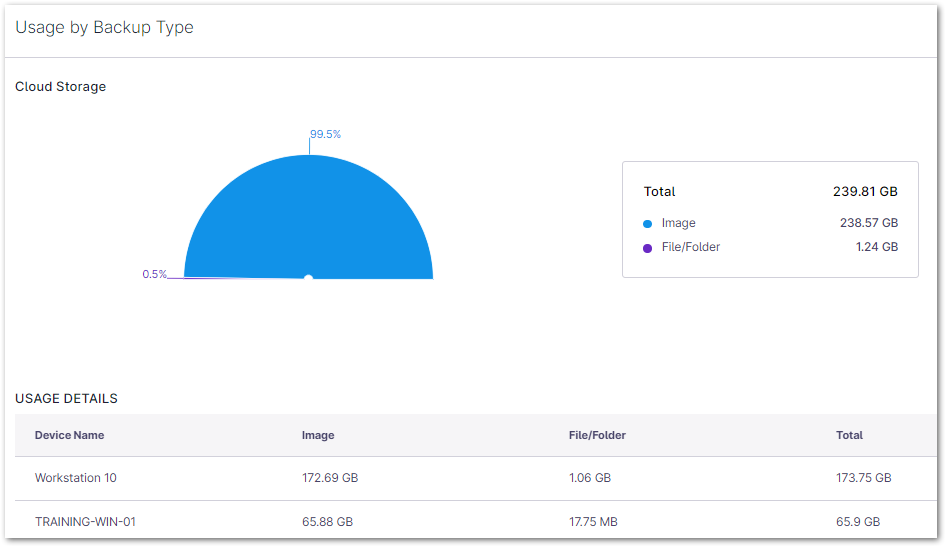Click the Usage by Backup Type heading

[104, 28]
